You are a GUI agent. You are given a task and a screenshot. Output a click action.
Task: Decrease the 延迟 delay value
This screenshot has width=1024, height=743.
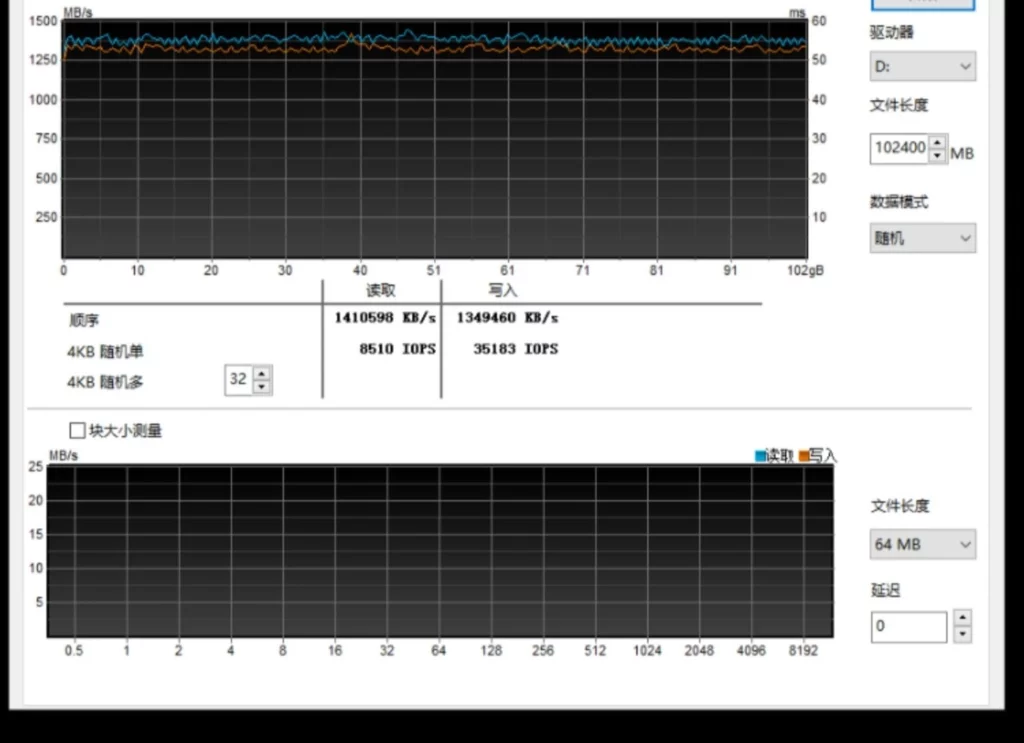click(x=962, y=635)
